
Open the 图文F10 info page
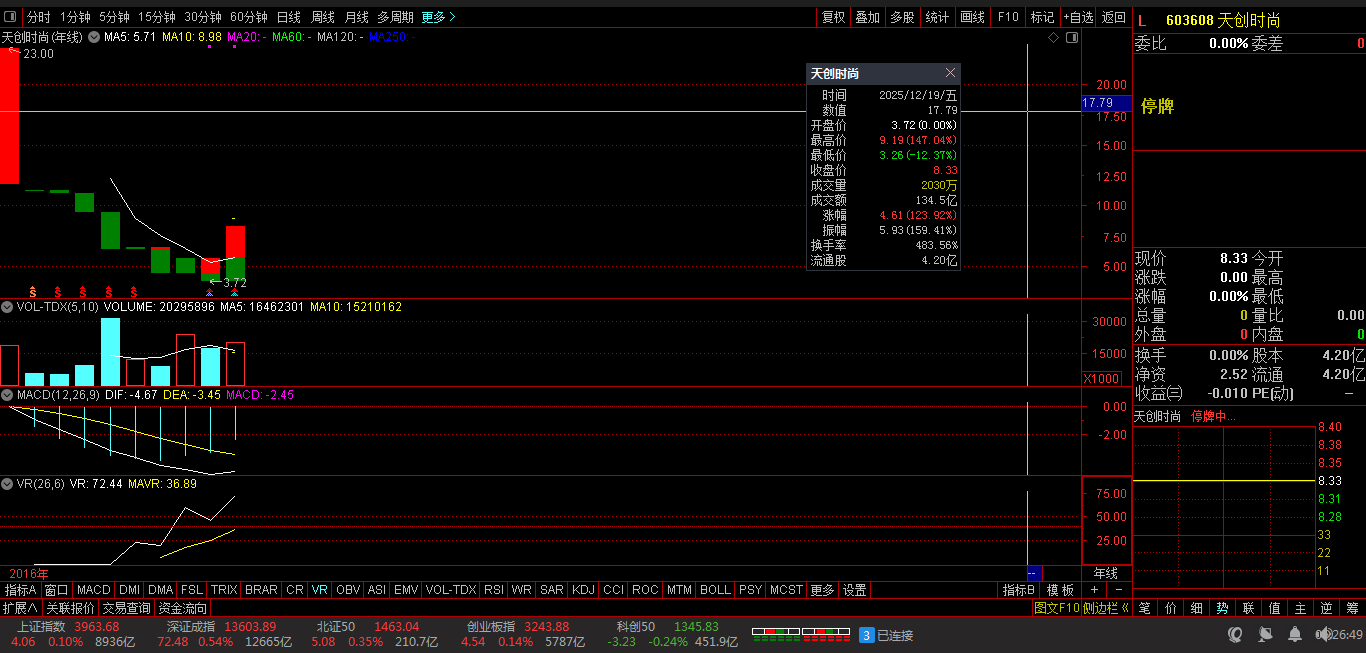(x=1056, y=608)
